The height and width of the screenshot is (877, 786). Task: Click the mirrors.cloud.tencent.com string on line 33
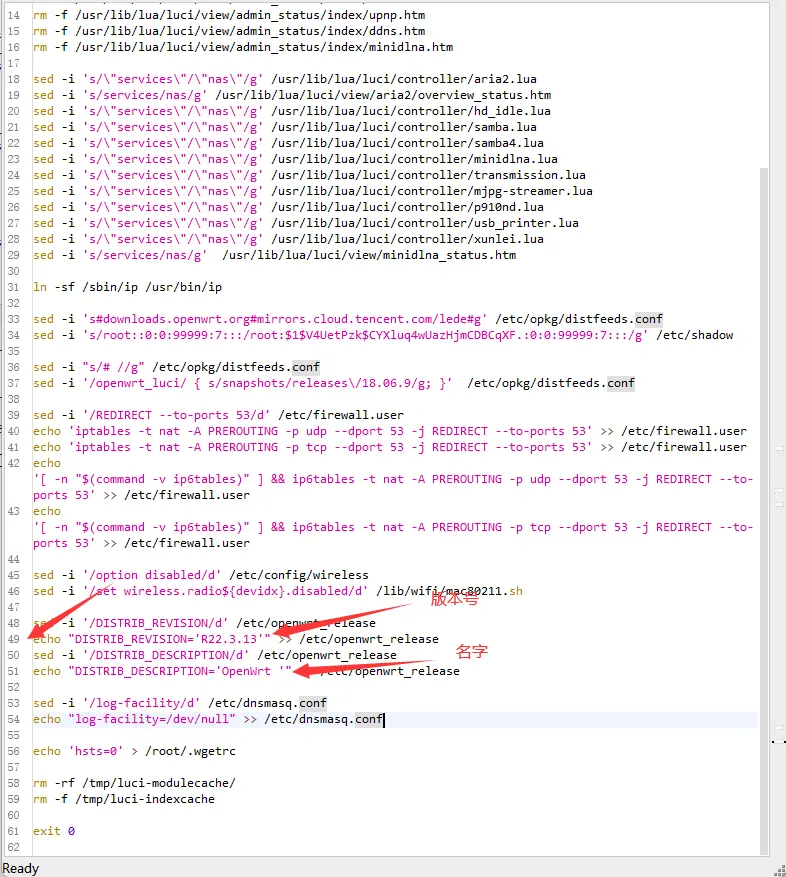tap(285, 319)
